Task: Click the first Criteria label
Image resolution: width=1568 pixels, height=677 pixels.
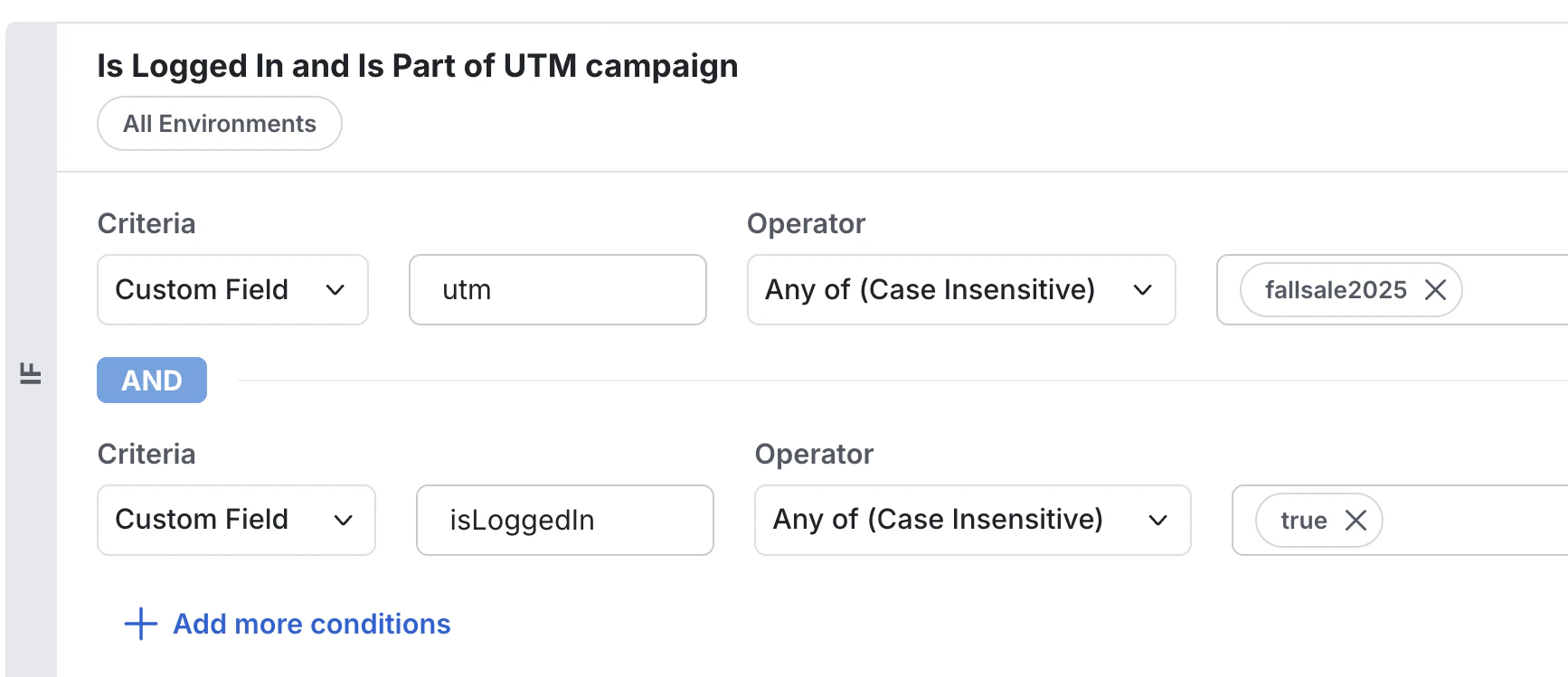Action: [146, 223]
